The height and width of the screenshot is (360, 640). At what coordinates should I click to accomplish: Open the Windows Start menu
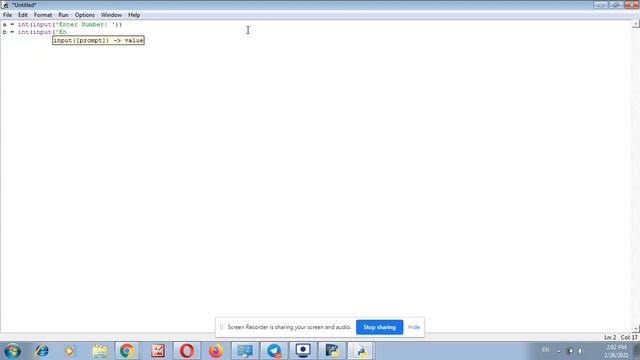tap(12, 351)
